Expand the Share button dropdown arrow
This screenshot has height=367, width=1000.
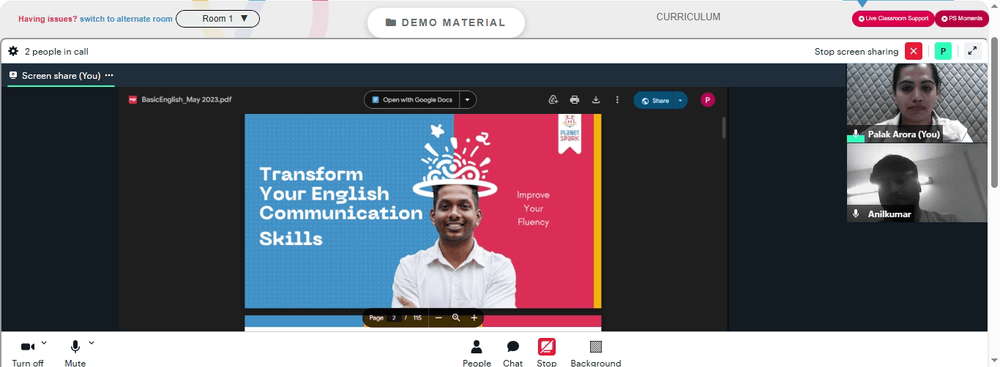pos(681,100)
